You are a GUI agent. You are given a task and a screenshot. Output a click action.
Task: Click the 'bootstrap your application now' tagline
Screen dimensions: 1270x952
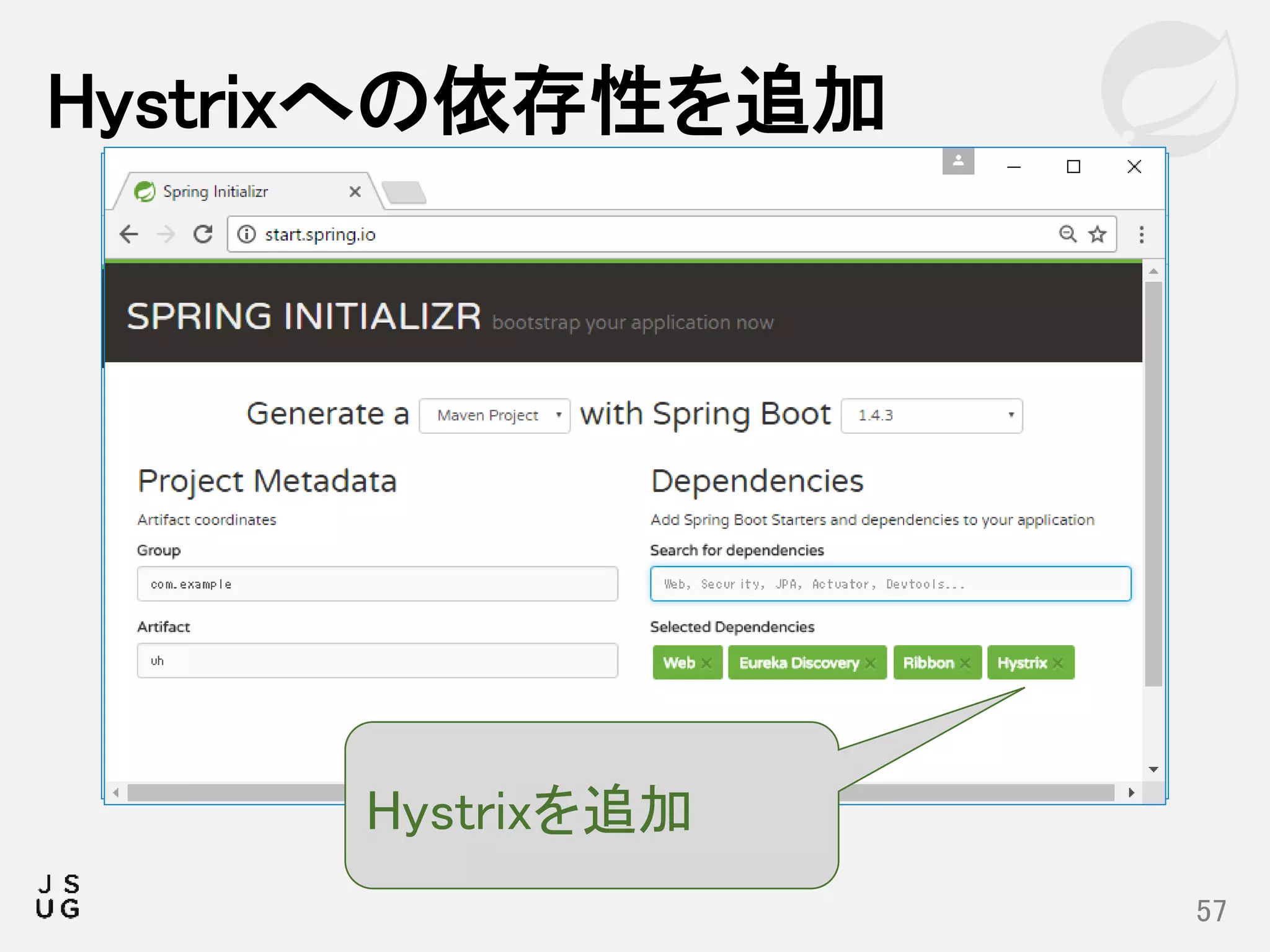click(x=633, y=323)
